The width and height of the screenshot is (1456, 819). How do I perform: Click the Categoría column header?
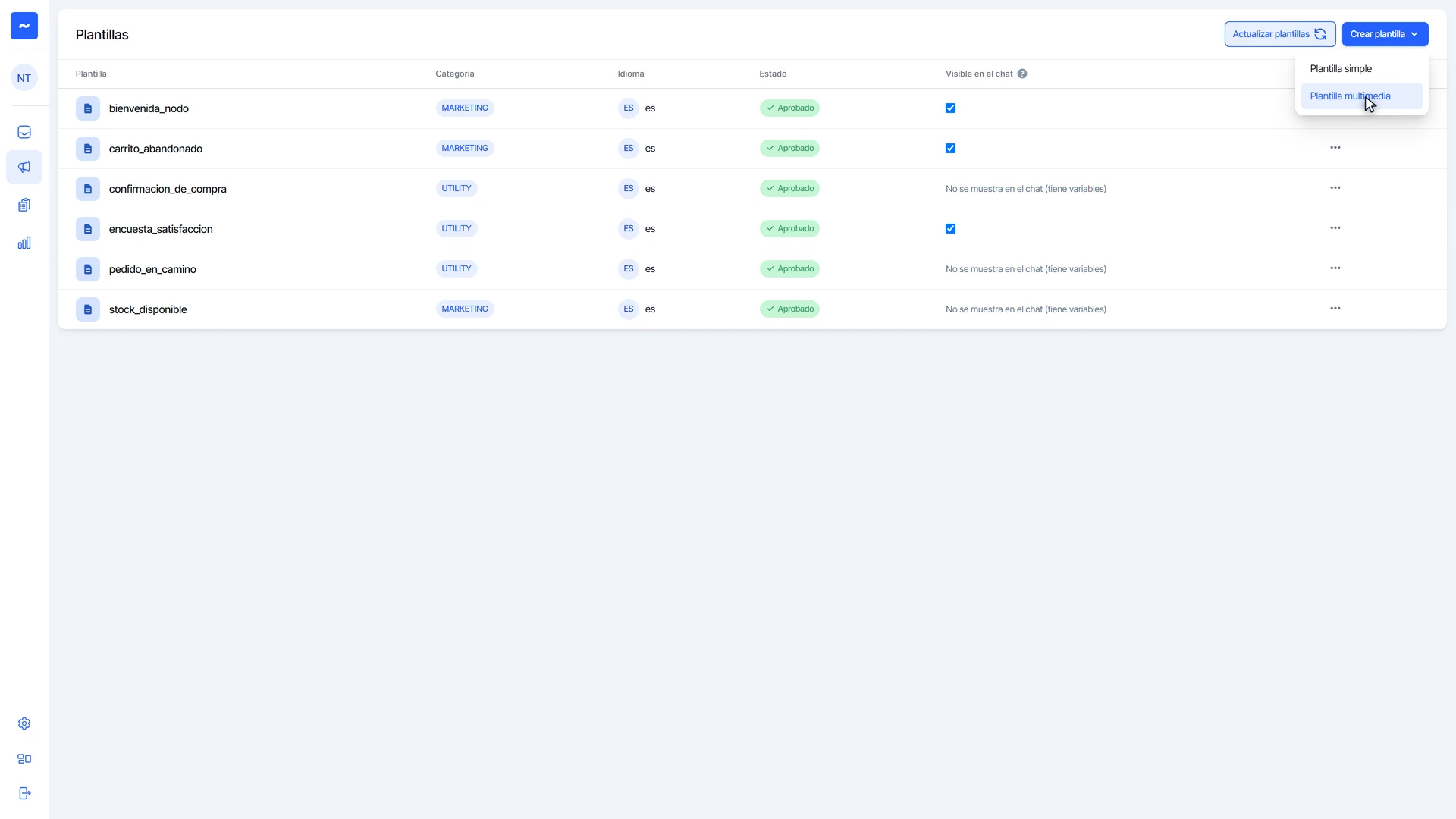pyautogui.click(x=455, y=74)
